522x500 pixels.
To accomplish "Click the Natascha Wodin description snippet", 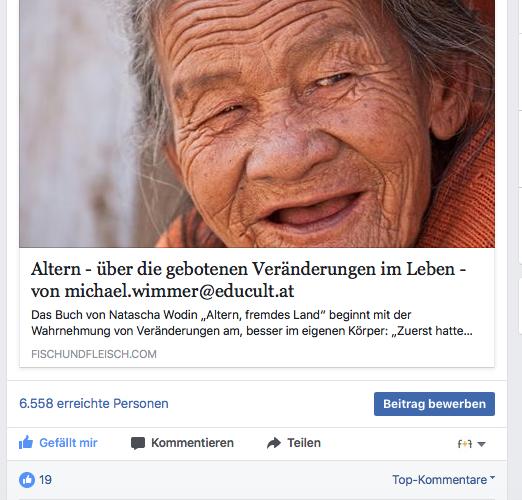I will [x=252, y=323].
